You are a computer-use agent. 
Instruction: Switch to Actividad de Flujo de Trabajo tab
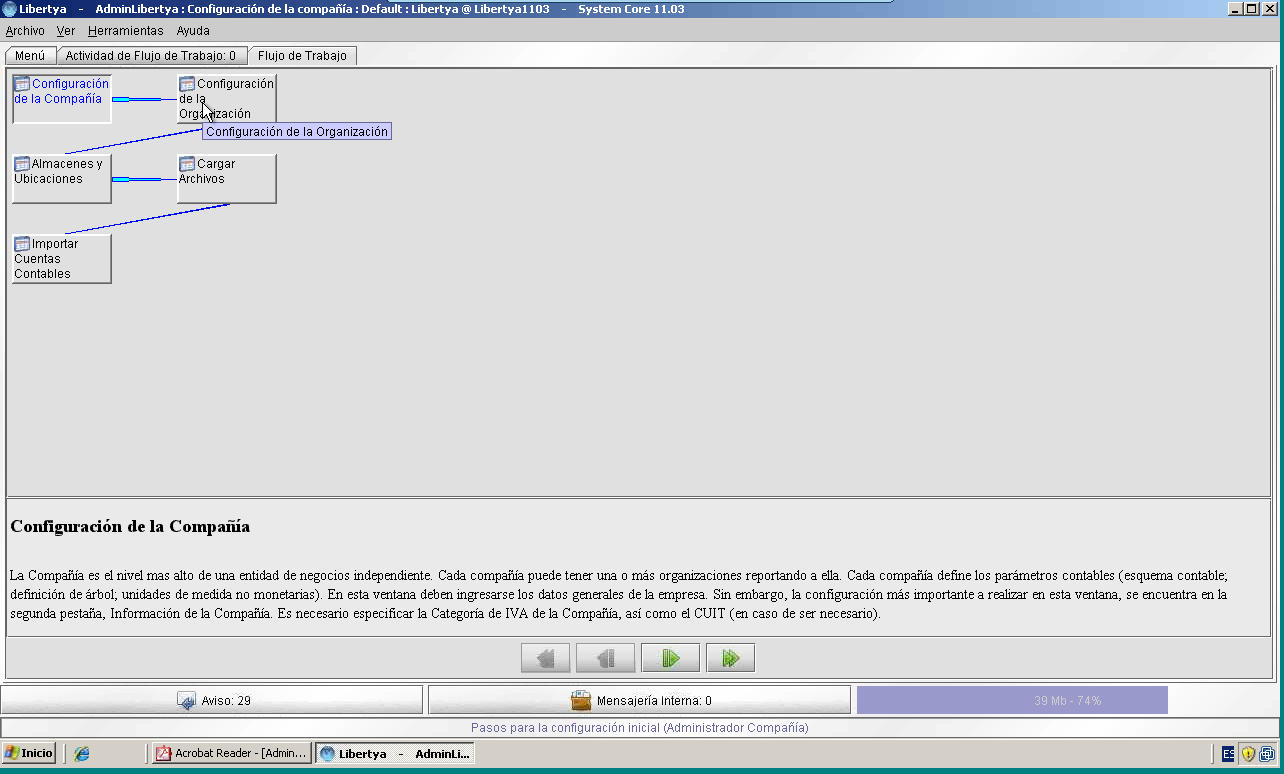tap(151, 56)
